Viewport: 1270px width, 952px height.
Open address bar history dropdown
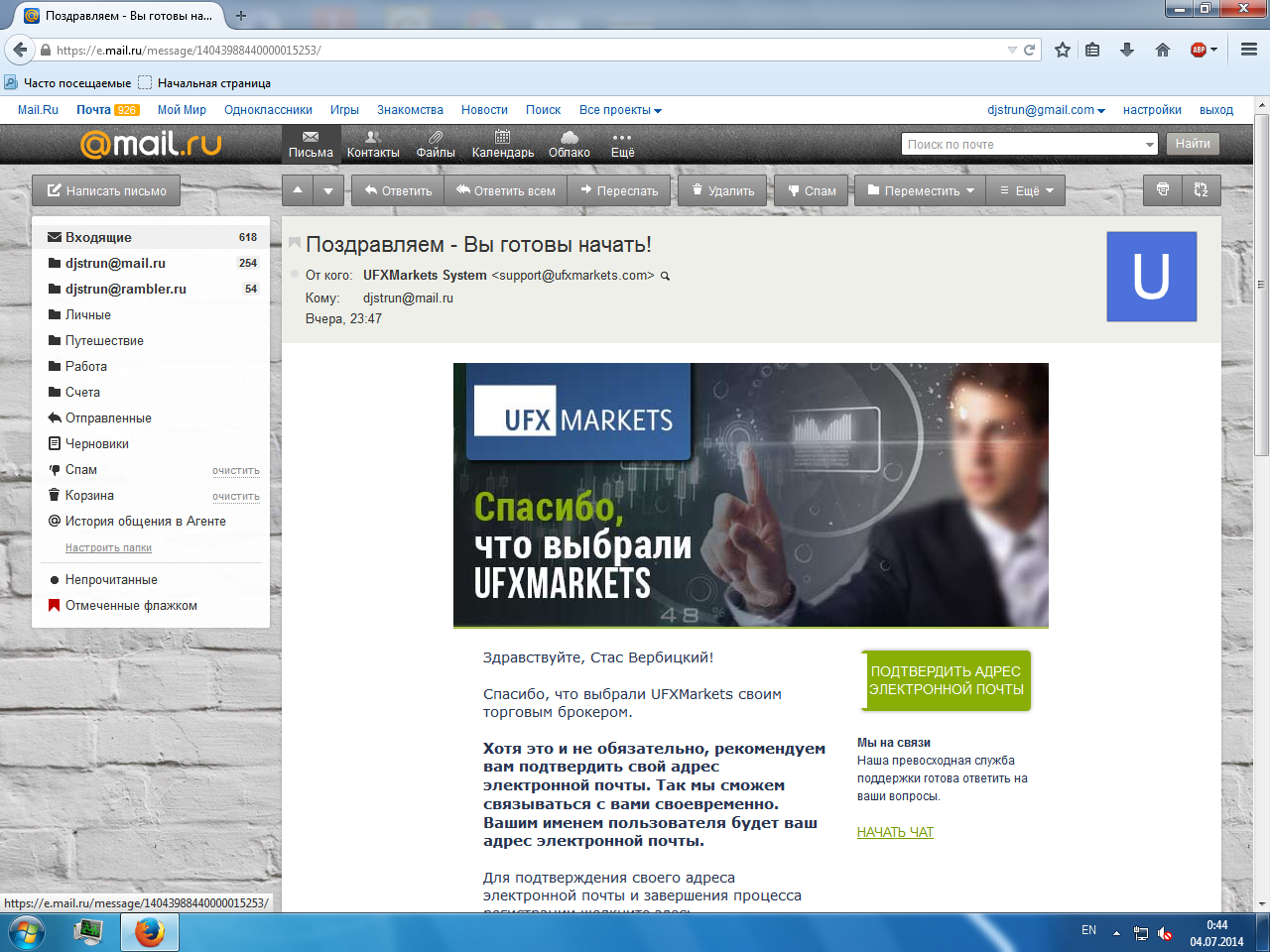[1012, 50]
